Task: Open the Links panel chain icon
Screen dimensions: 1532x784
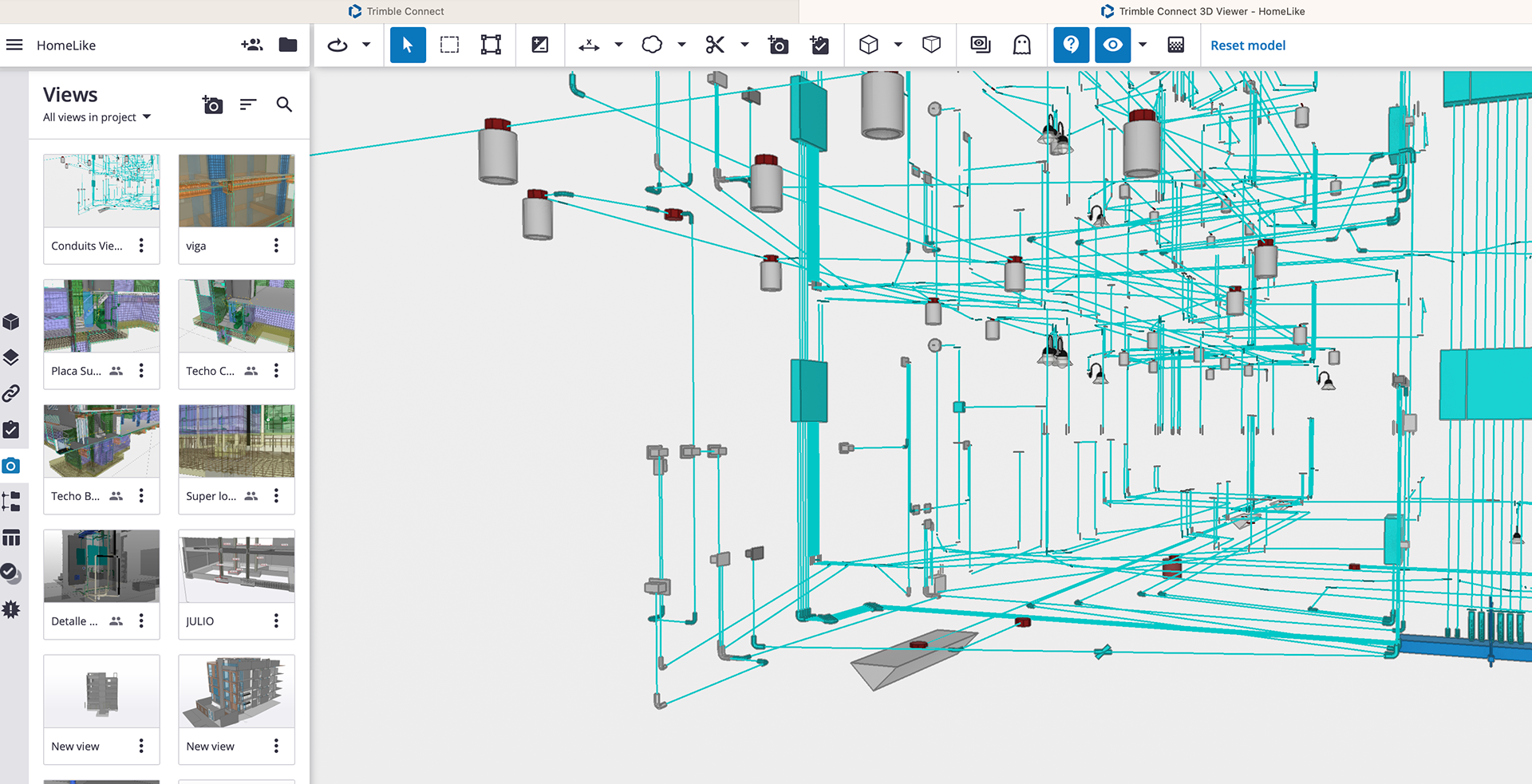Action: click(11, 393)
